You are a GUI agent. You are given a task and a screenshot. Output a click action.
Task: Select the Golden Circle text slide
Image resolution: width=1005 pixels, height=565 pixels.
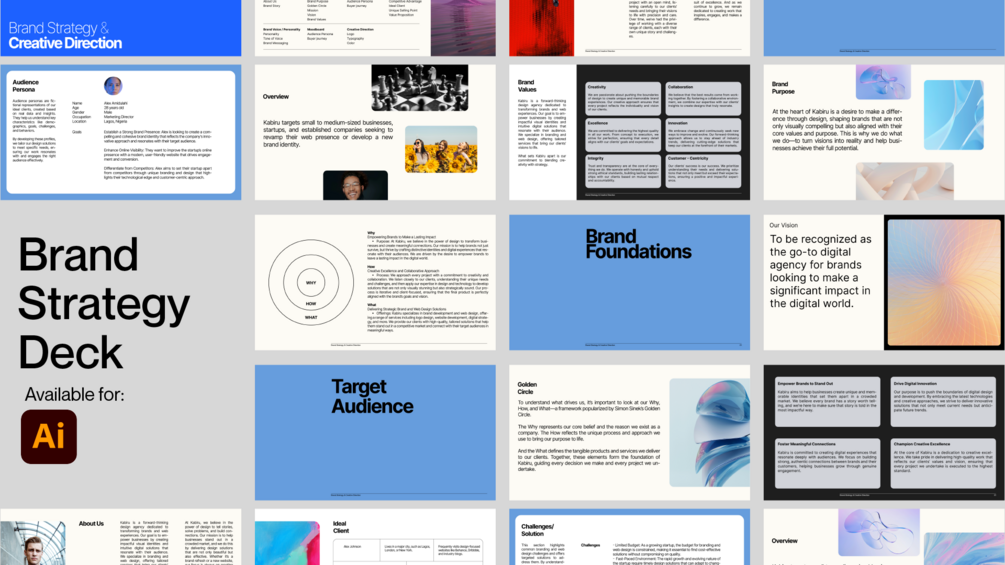pyautogui.click(x=629, y=432)
